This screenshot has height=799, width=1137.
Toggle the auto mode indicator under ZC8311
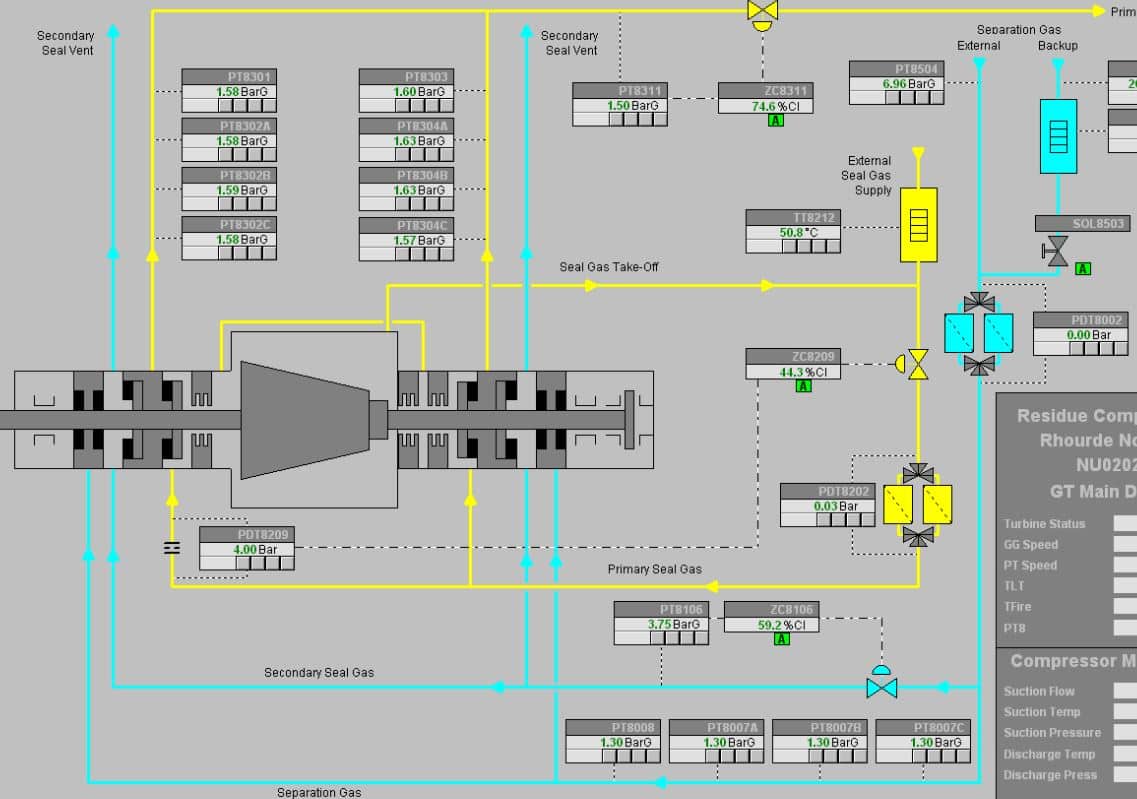(775, 121)
